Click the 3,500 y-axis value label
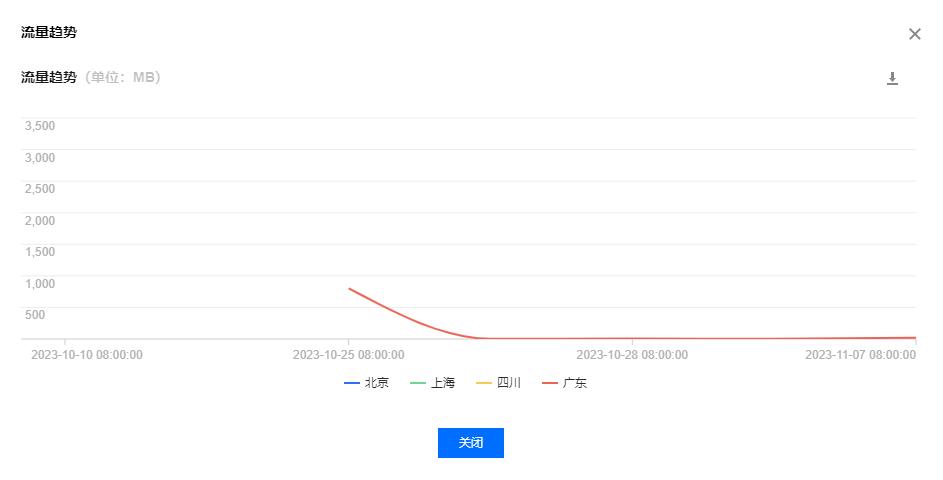 coord(39,126)
